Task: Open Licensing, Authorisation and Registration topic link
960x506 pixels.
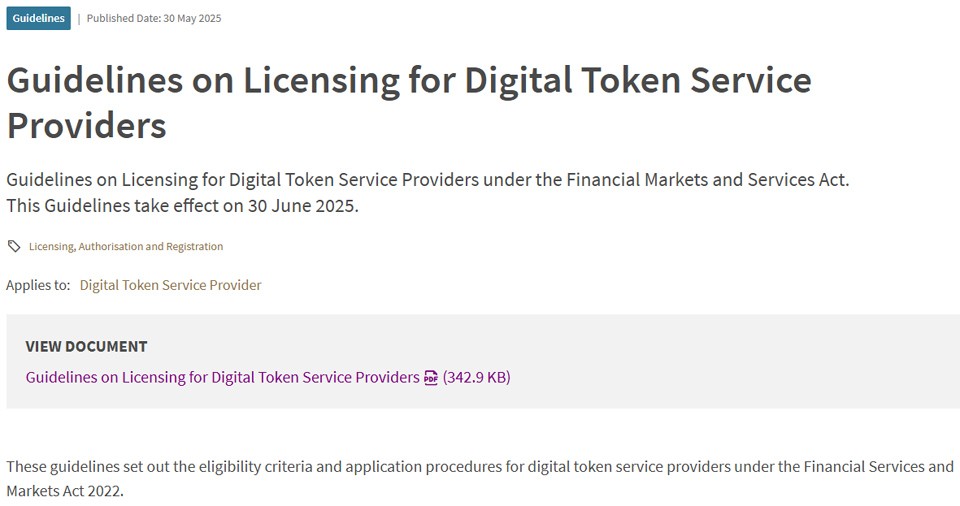Action: [126, 246]
